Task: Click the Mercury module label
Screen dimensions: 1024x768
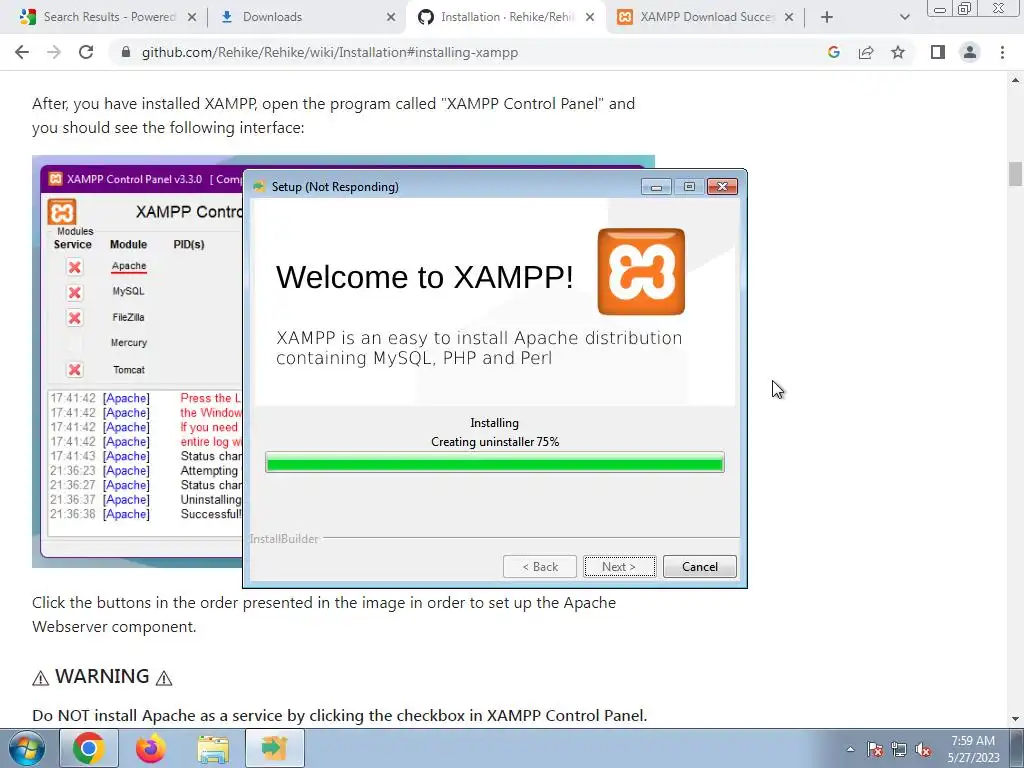Action: (x=129, y=343)
